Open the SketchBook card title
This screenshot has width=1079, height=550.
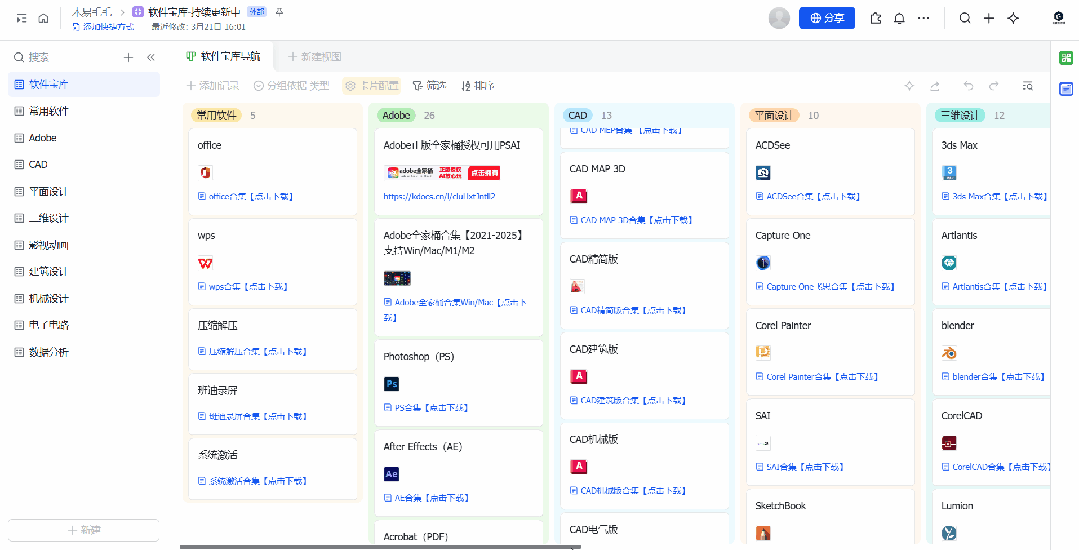tap(780, 505)
